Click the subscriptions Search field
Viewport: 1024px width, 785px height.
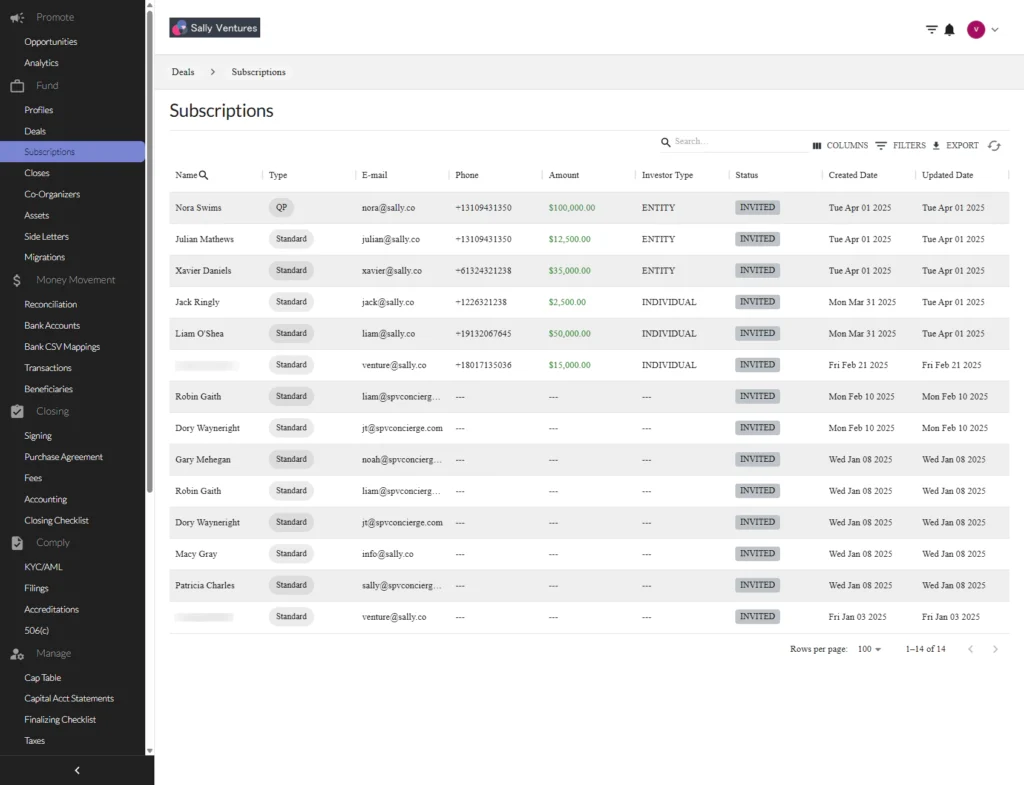pyautogui.click(x=738, y=142)
